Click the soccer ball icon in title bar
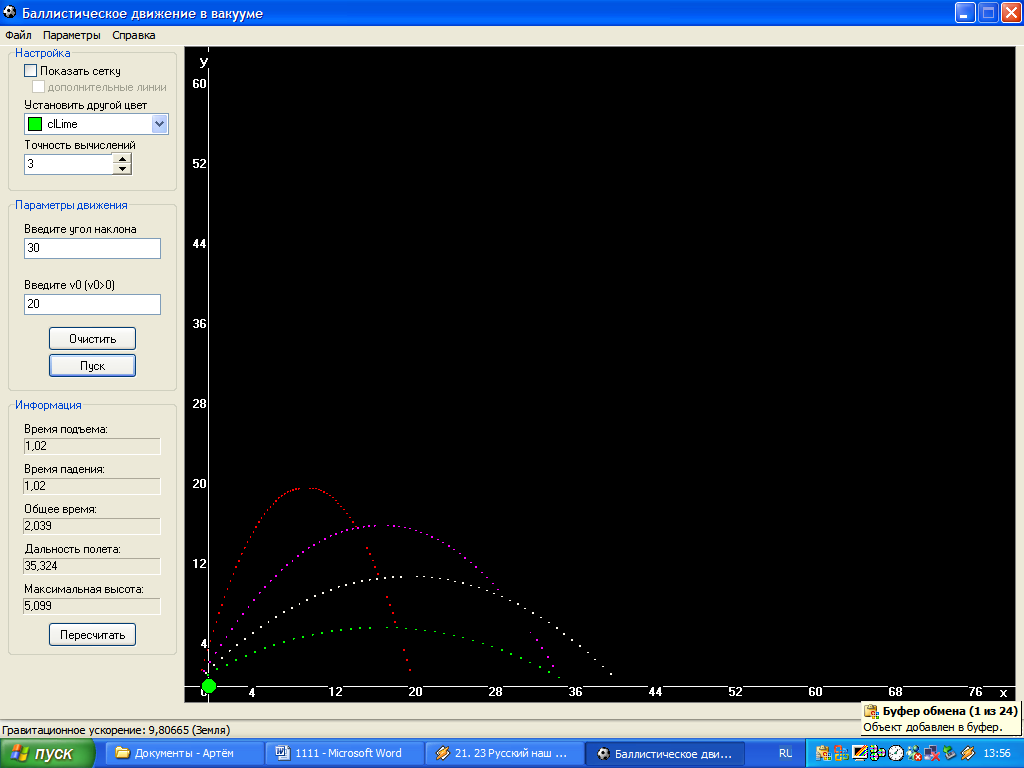This screenshot has width=1024, height=768. click(10, 13)
